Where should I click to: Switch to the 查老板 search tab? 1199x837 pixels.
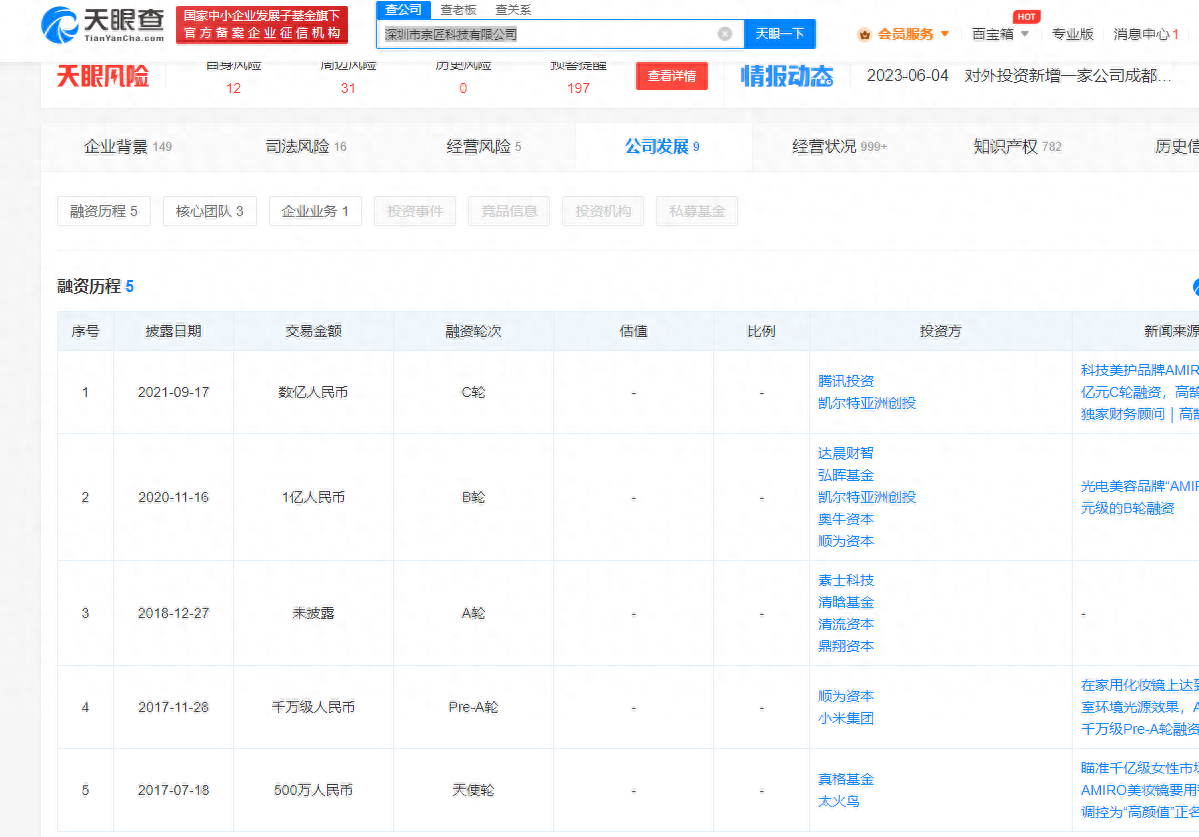tap(458, 10)
